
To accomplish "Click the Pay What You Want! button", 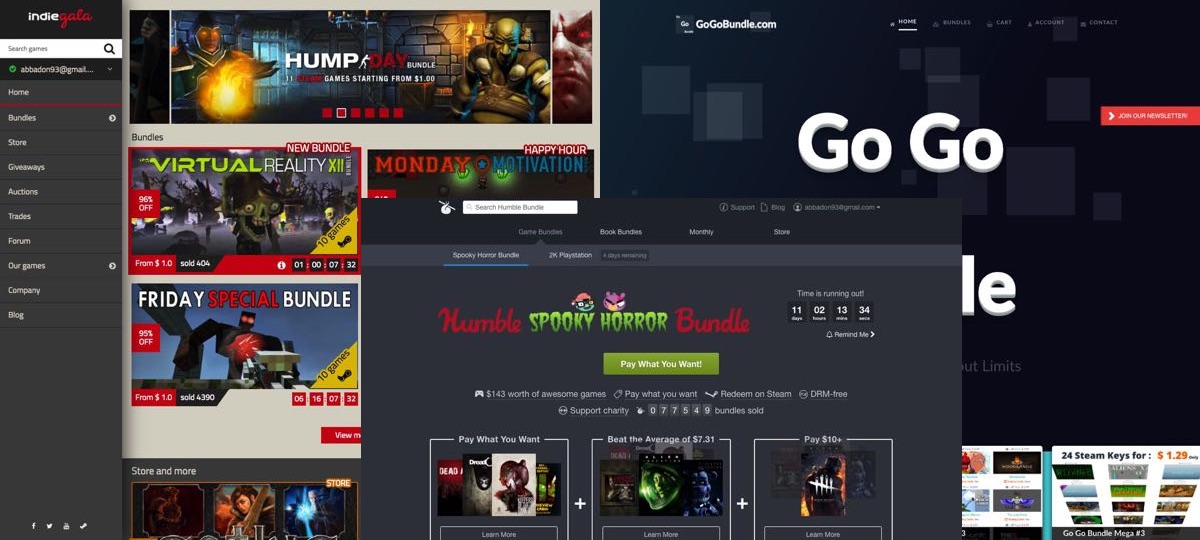I will (661, 364).
